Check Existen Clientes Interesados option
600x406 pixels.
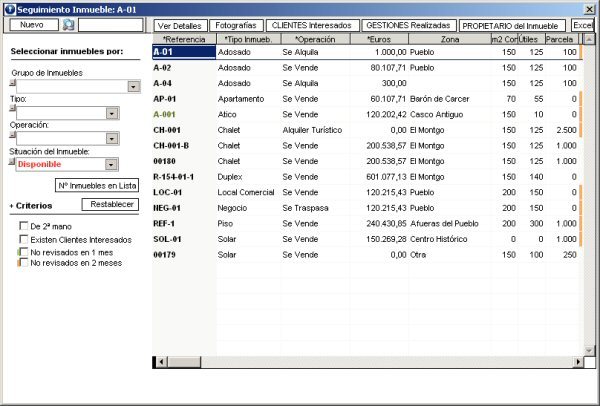[24, 240]
